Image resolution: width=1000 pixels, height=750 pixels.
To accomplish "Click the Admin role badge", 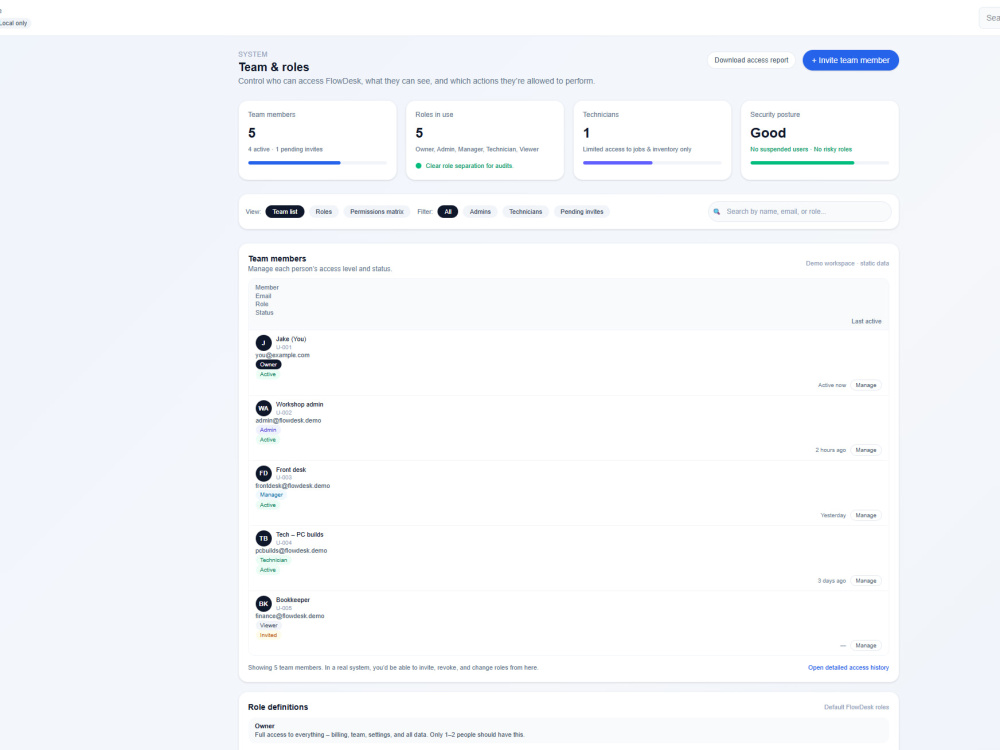I will click(268, 430).
